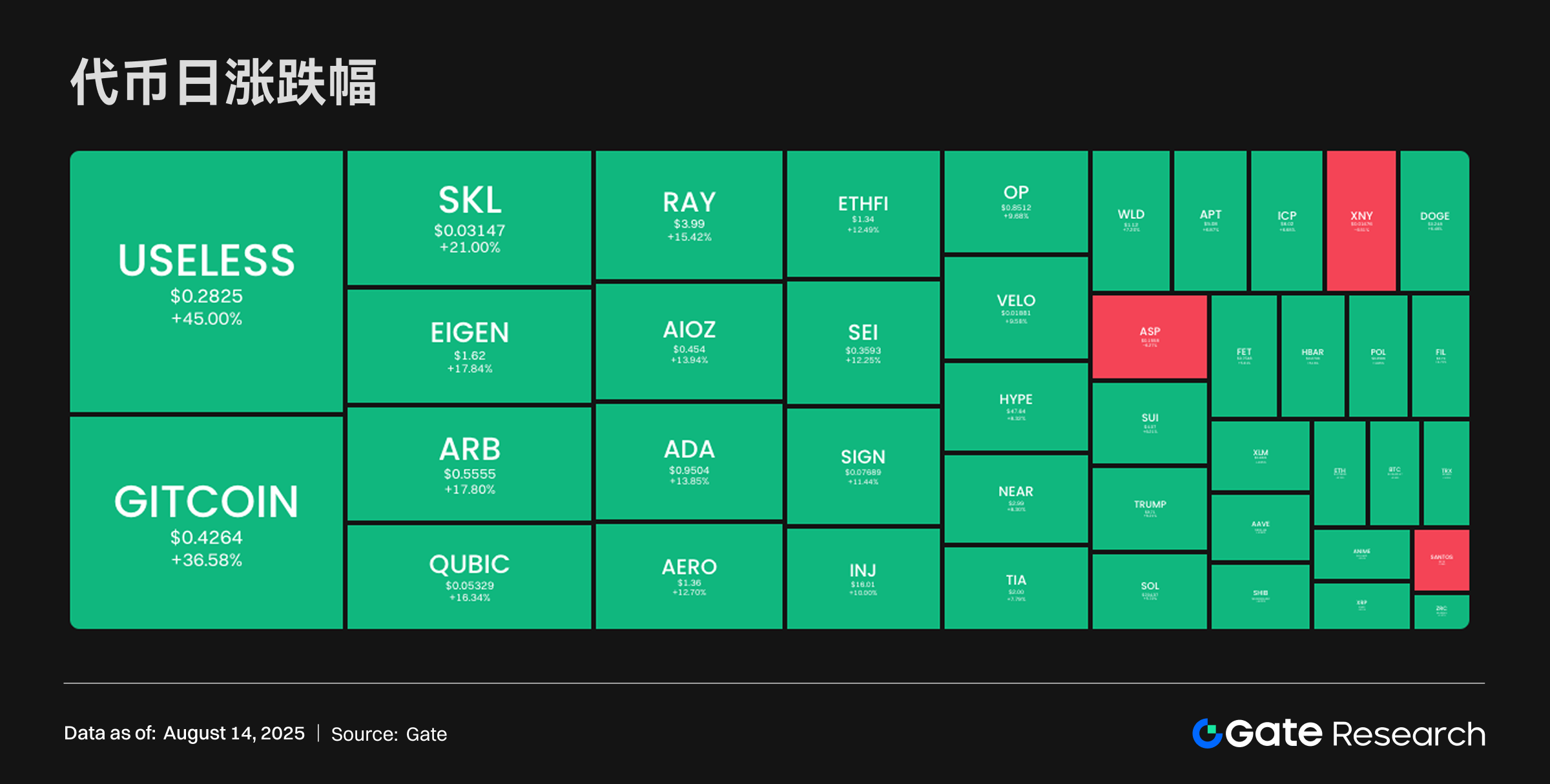Select the red XNY tile

click(x=1361, y=220)
